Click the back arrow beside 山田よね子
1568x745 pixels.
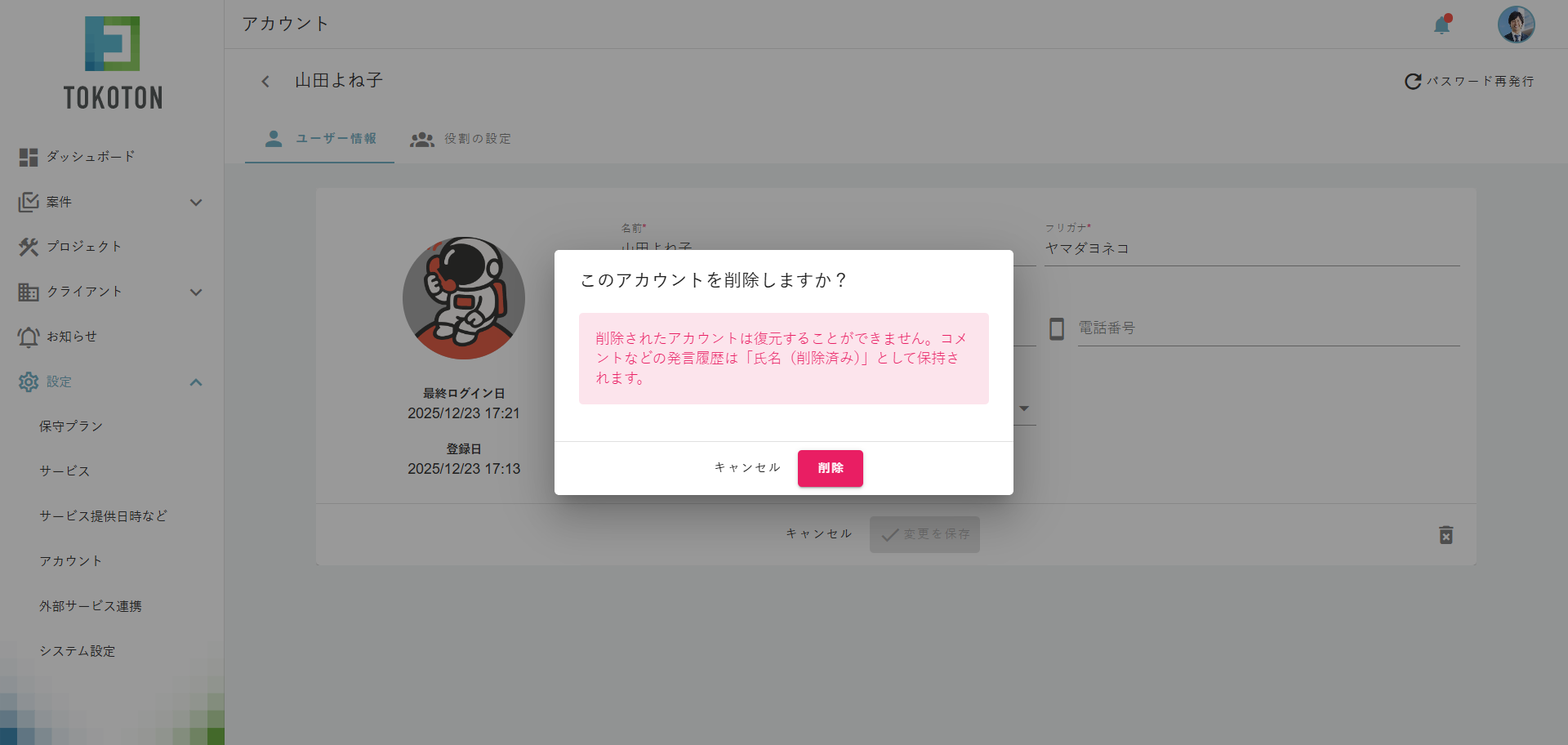(265, 81)
